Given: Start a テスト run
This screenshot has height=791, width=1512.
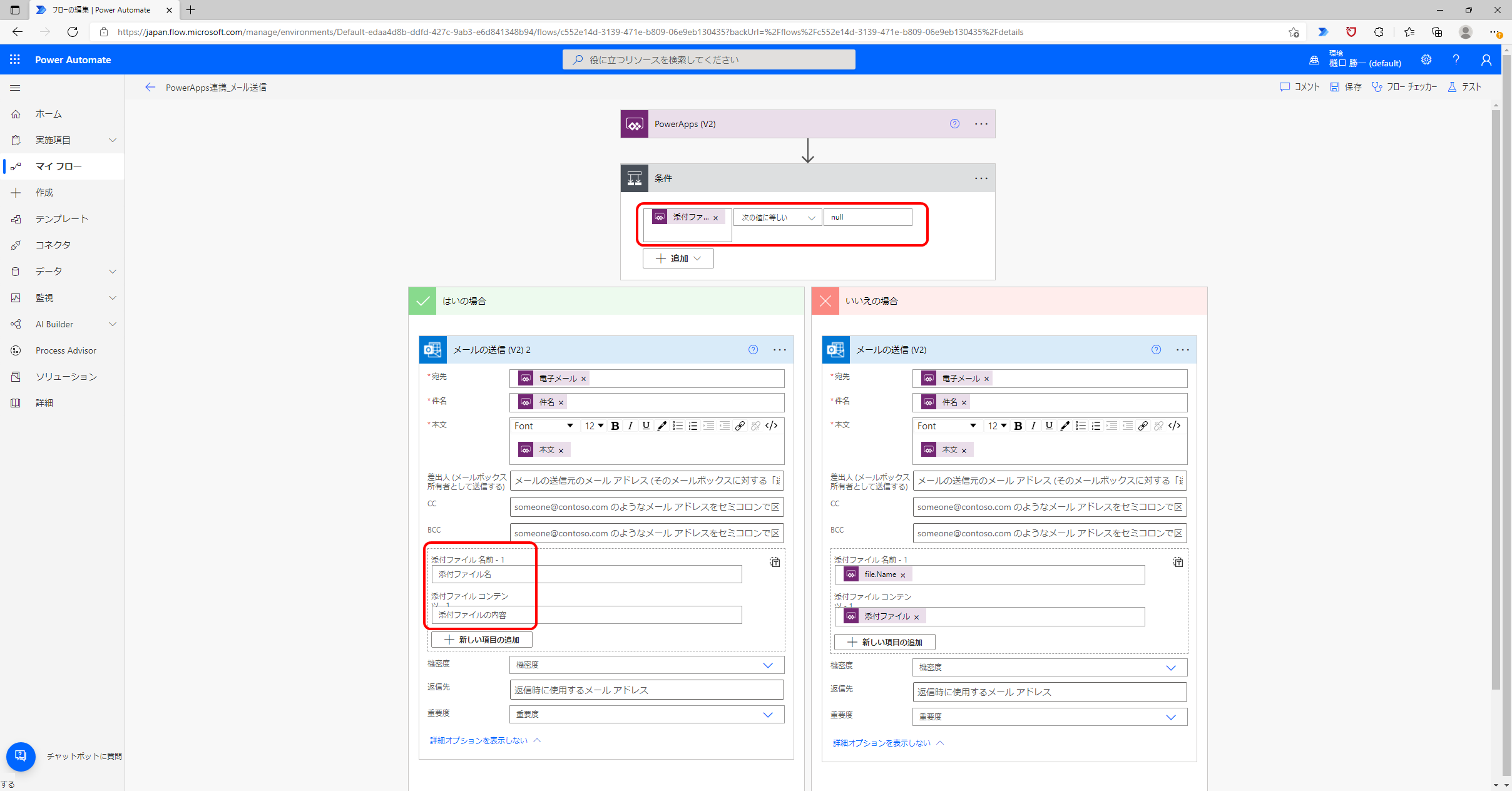Looking at the screenshot, I should (1464, 87).
